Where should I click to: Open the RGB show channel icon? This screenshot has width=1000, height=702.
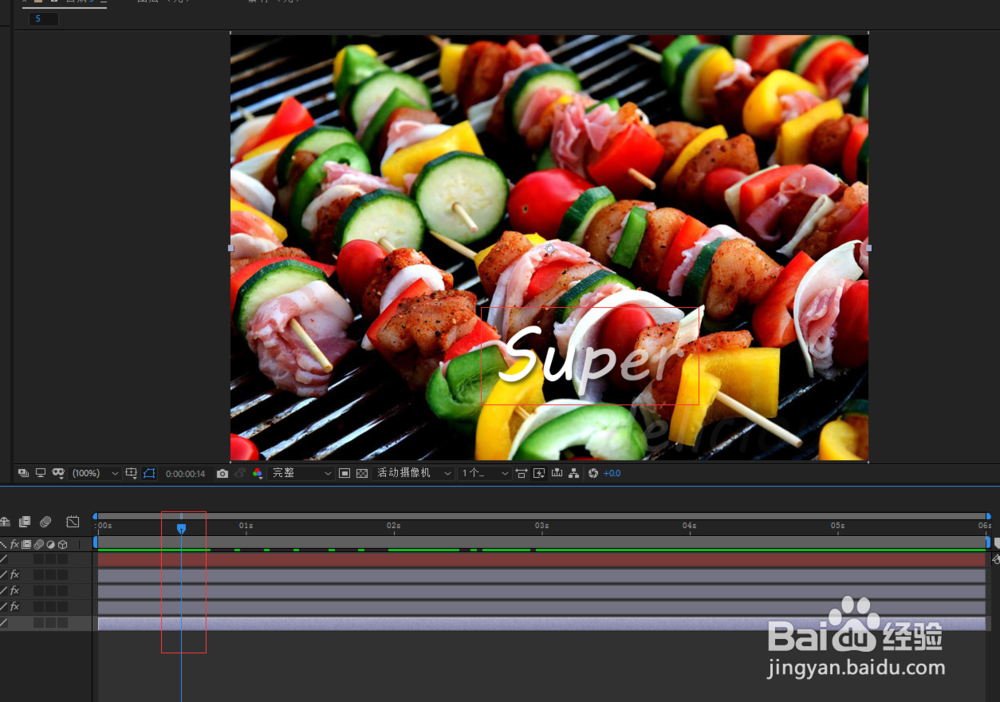pos(257,473)
